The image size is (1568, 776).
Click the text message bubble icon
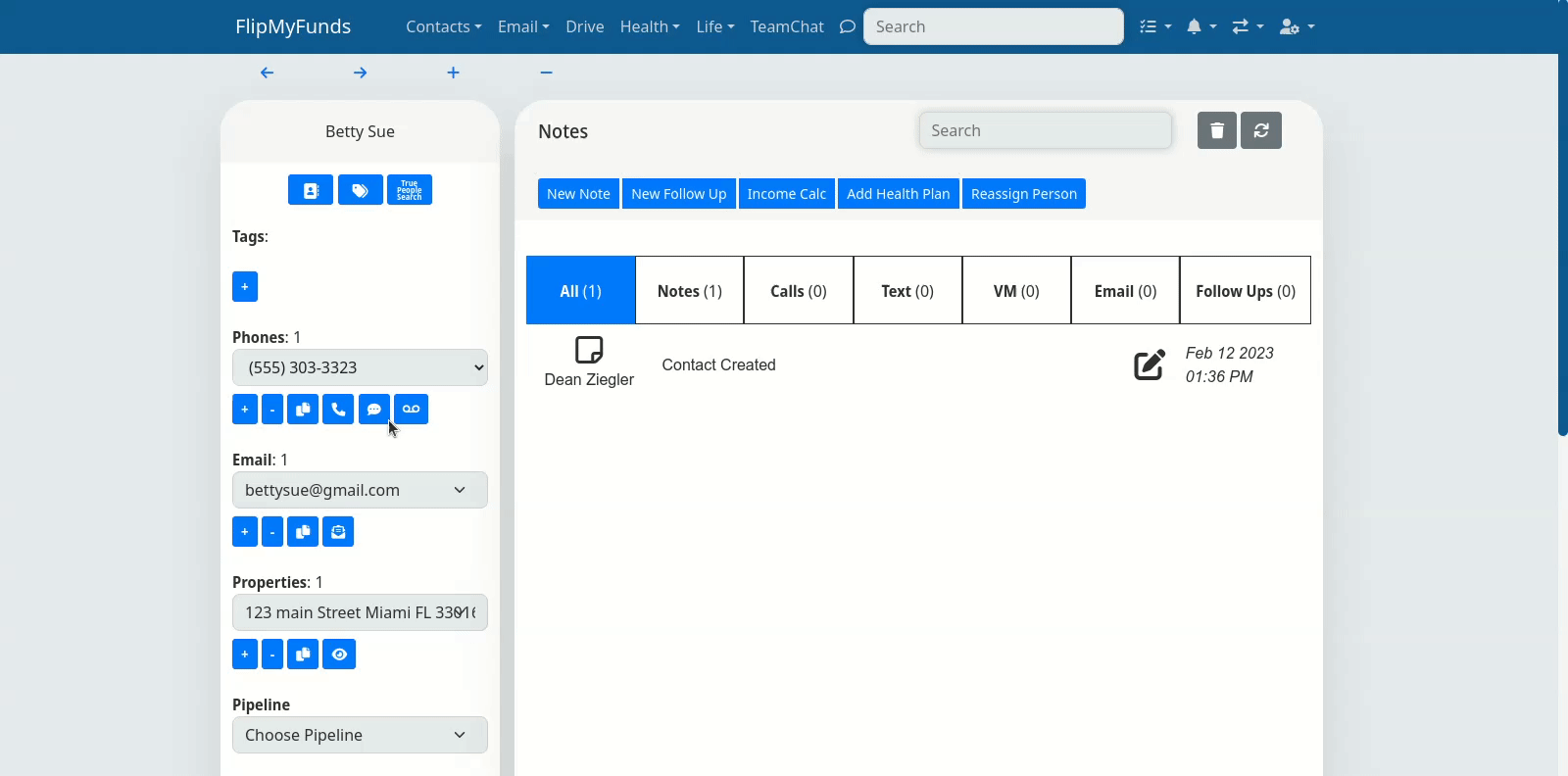pos(373,410)
